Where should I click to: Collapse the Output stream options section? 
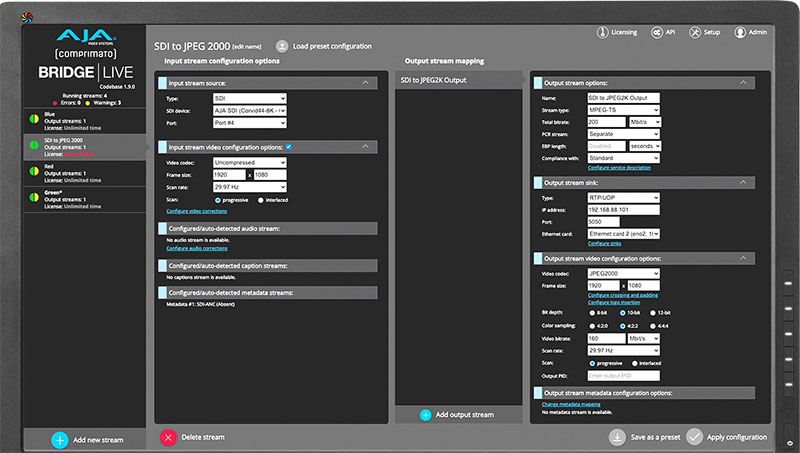[743, 83]
